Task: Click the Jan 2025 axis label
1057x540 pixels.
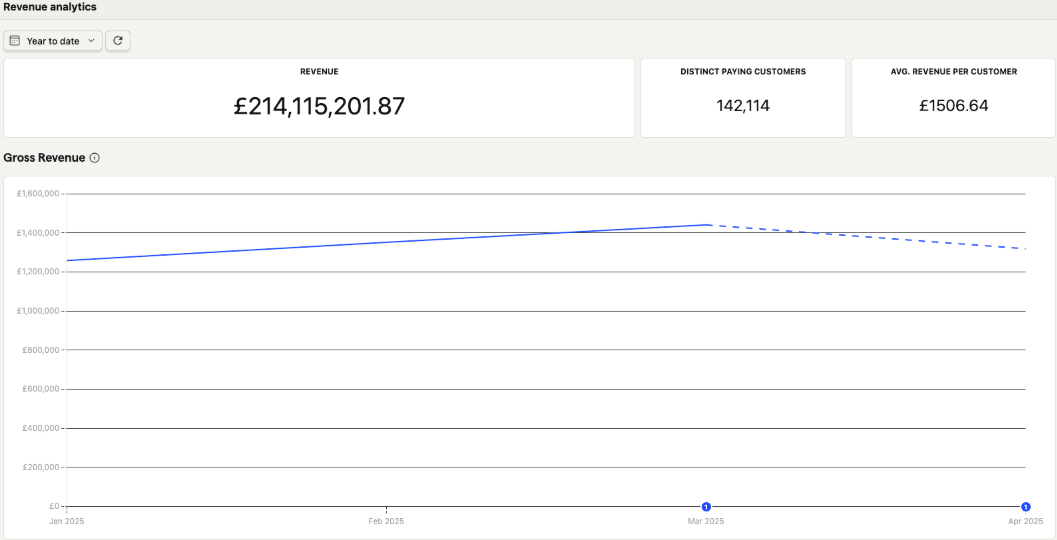Action: pos(67,521)
